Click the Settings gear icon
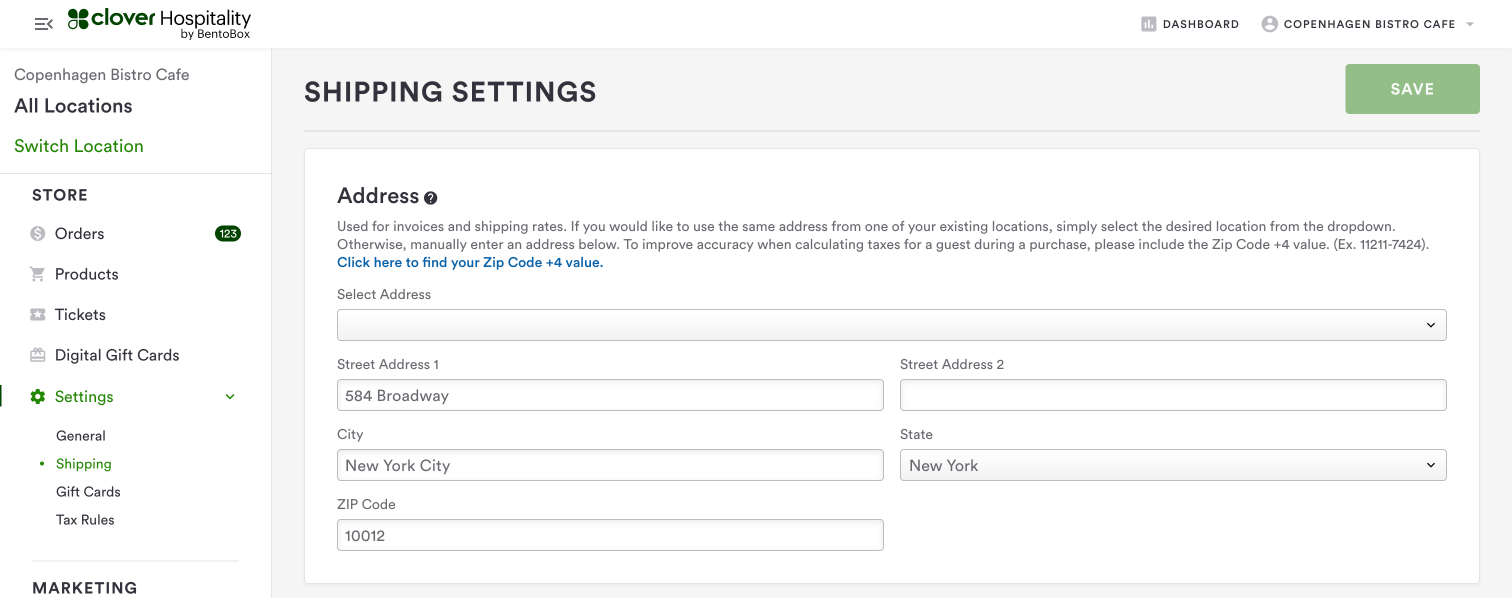 pos(38,397)
